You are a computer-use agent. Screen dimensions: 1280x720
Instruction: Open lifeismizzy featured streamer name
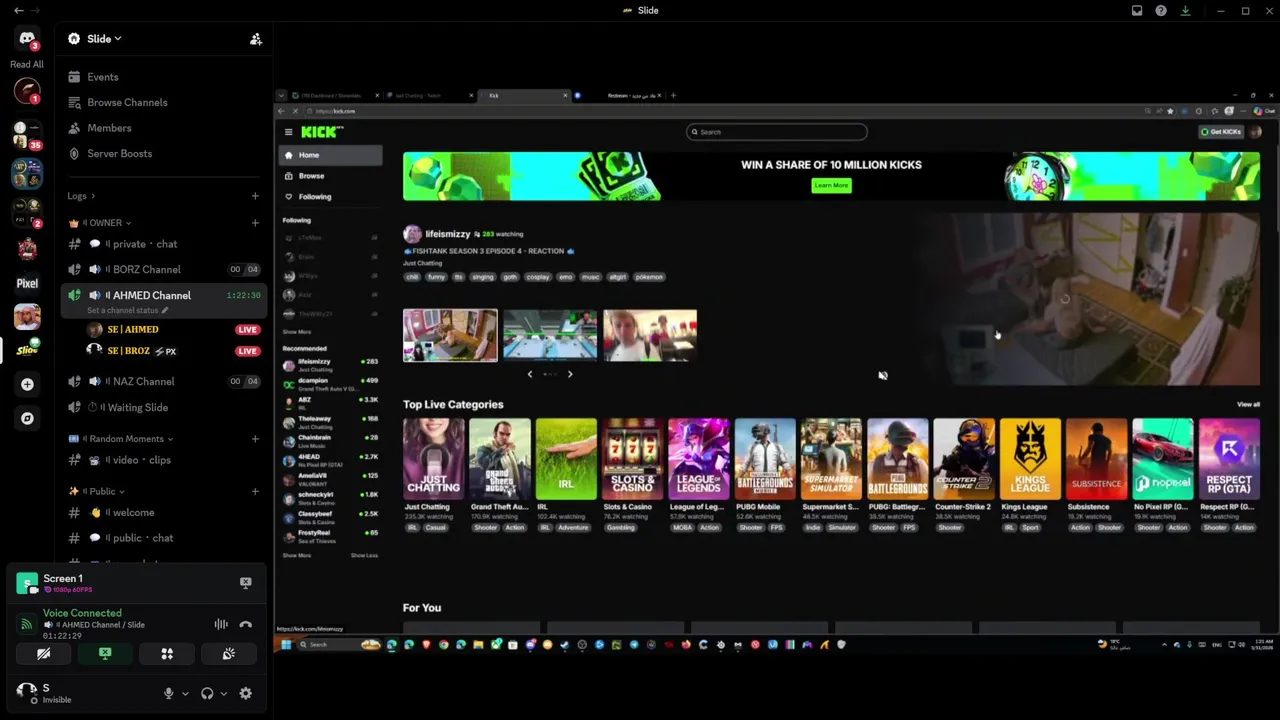click(447, 234)
